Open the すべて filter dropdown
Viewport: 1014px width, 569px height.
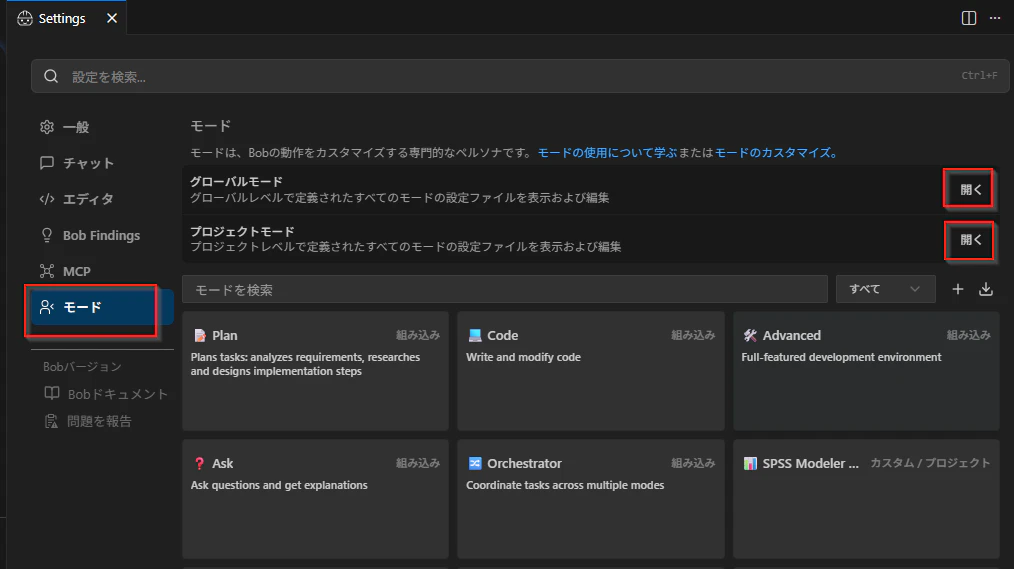tap(885, 289)
